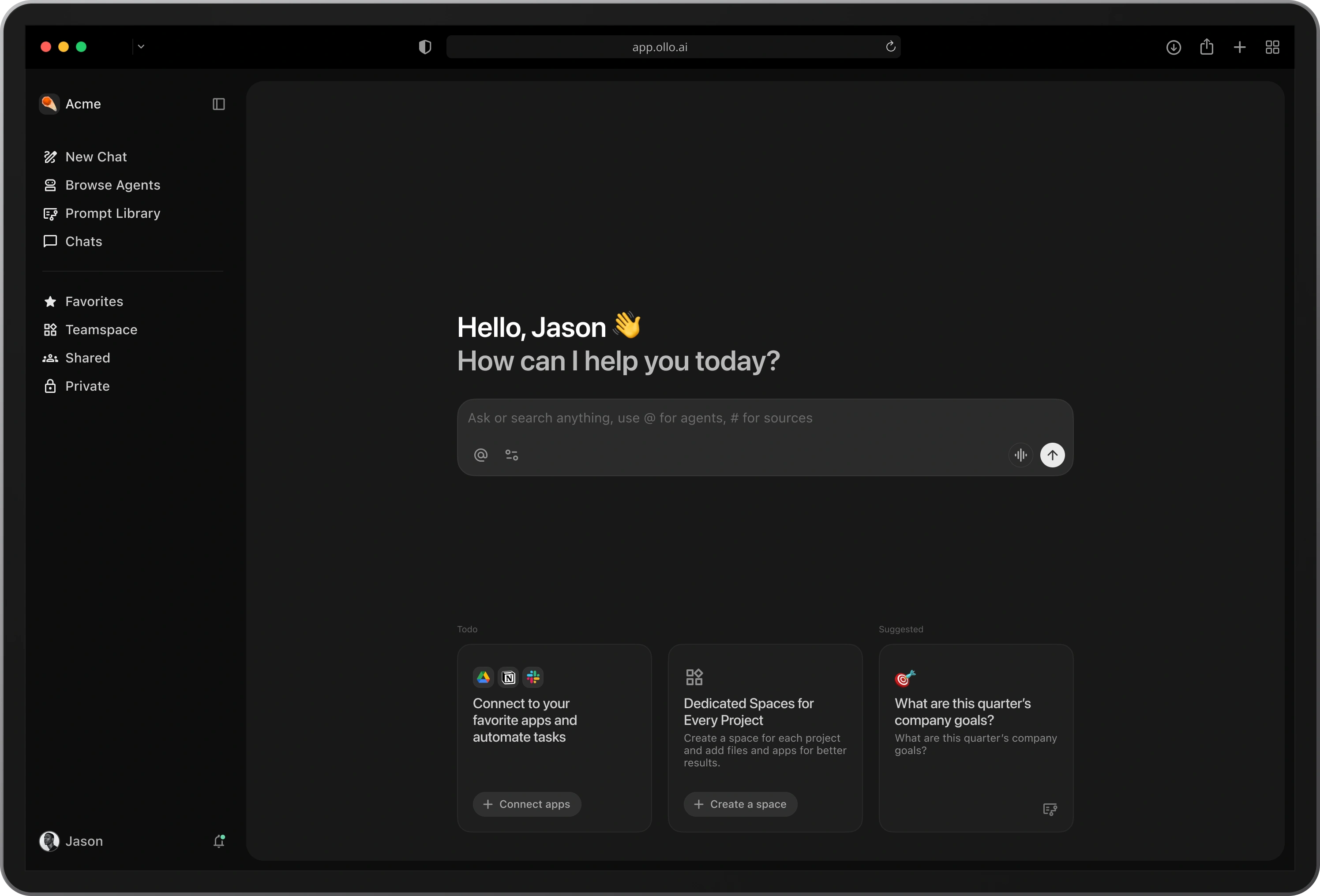Reload the page in address bar

890,47
